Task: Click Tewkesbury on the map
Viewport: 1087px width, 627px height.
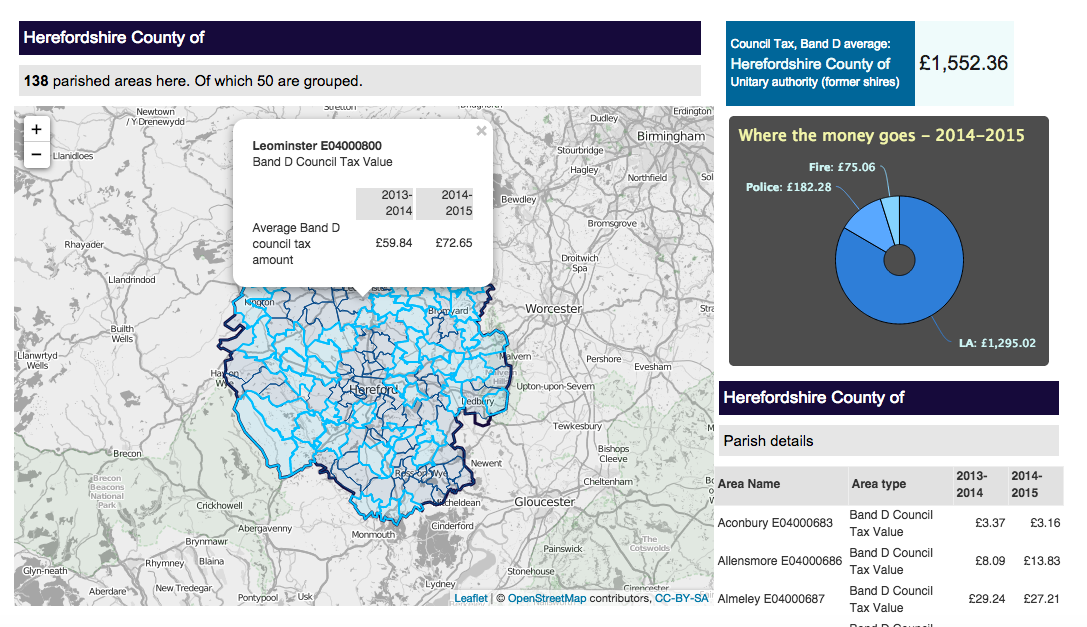Action: click(x=577, y=426)
